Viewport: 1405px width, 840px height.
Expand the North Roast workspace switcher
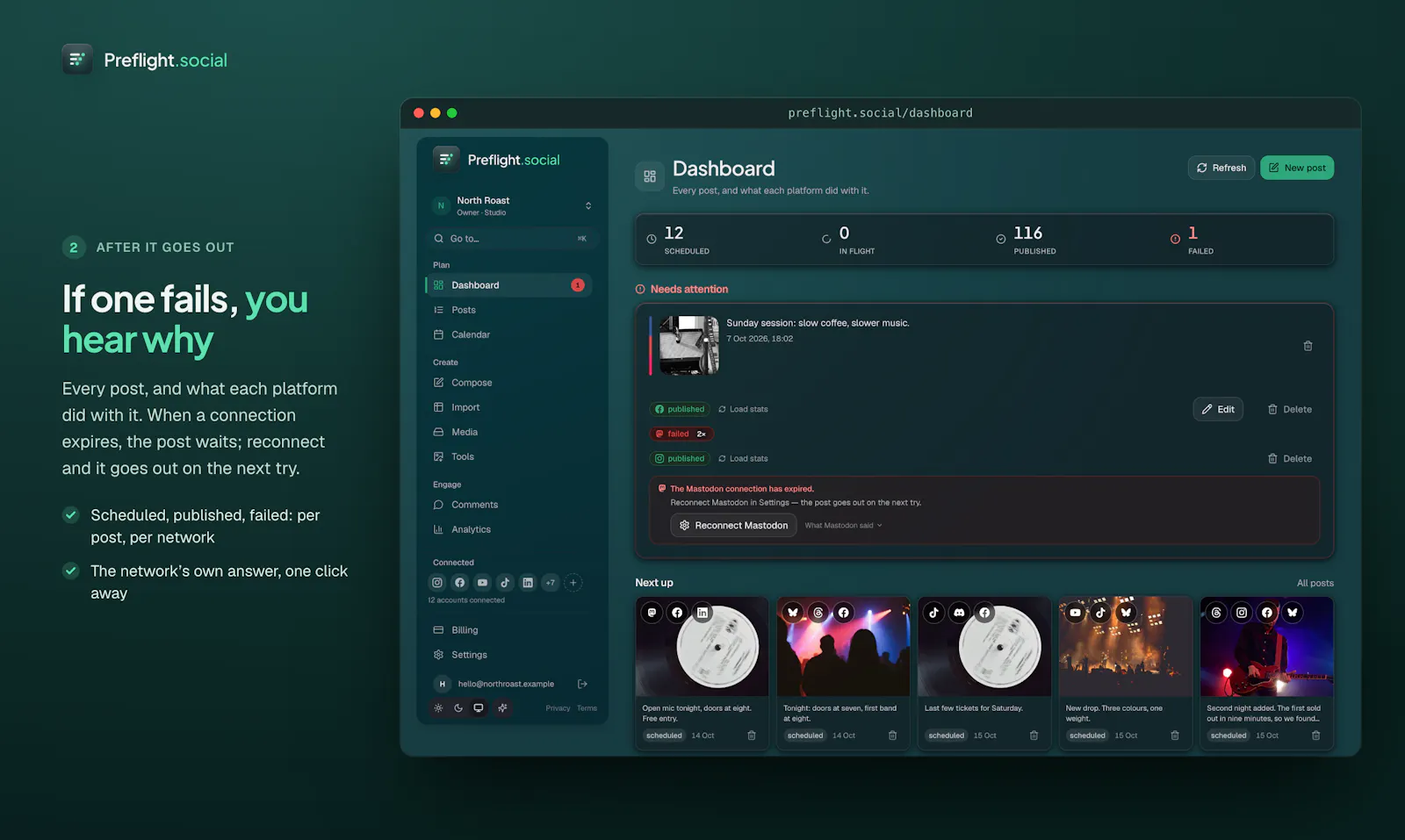click(x=513, y=205)
